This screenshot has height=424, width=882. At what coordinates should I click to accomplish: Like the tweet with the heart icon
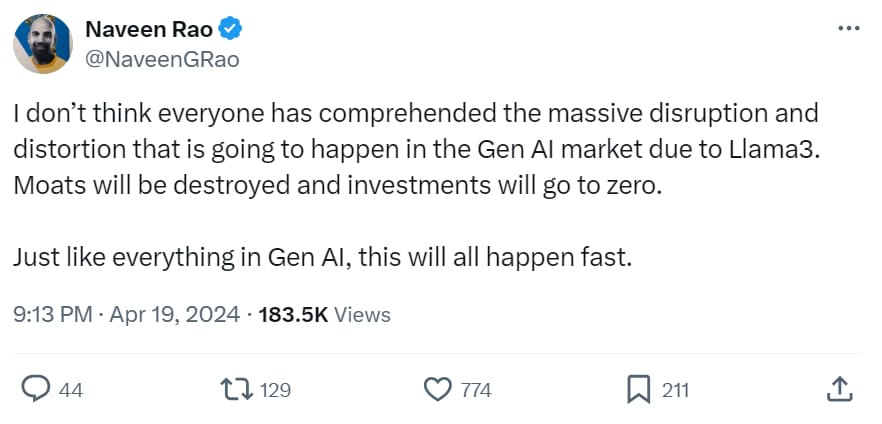coord(437,389)
